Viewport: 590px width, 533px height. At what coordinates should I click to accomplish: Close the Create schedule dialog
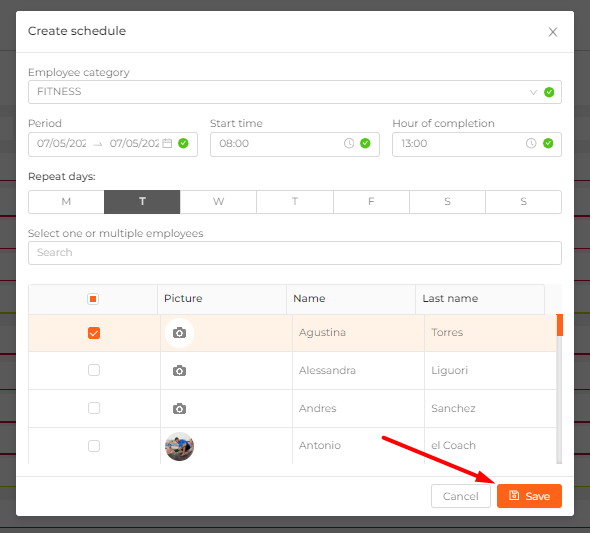pos(553,32)
